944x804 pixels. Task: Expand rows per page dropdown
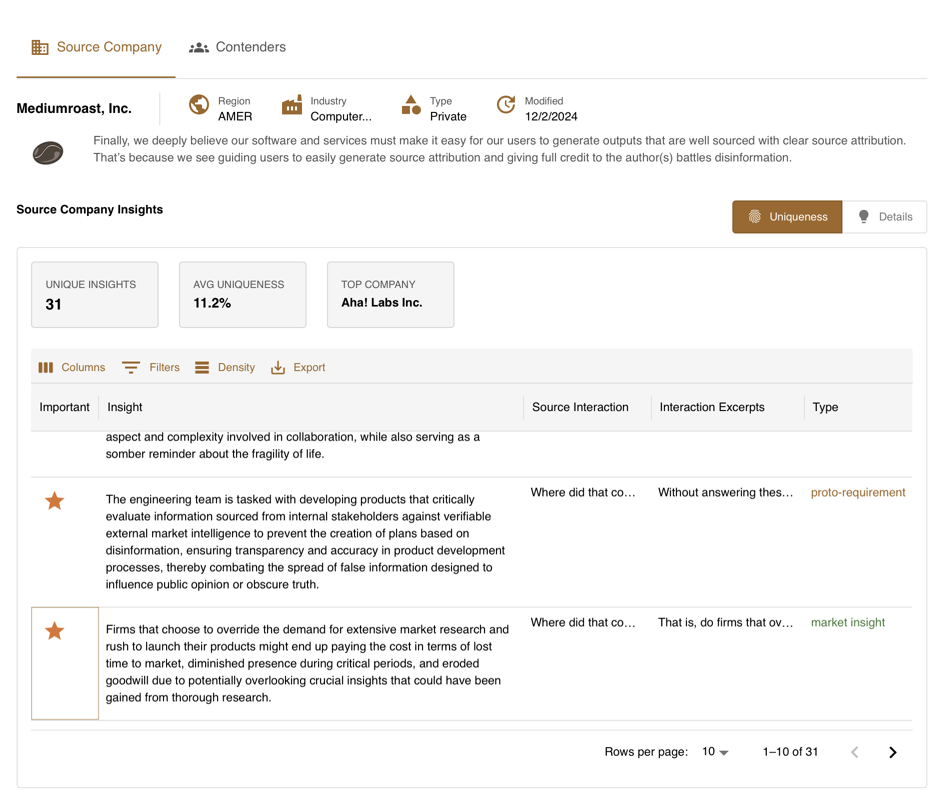[715, 752]
